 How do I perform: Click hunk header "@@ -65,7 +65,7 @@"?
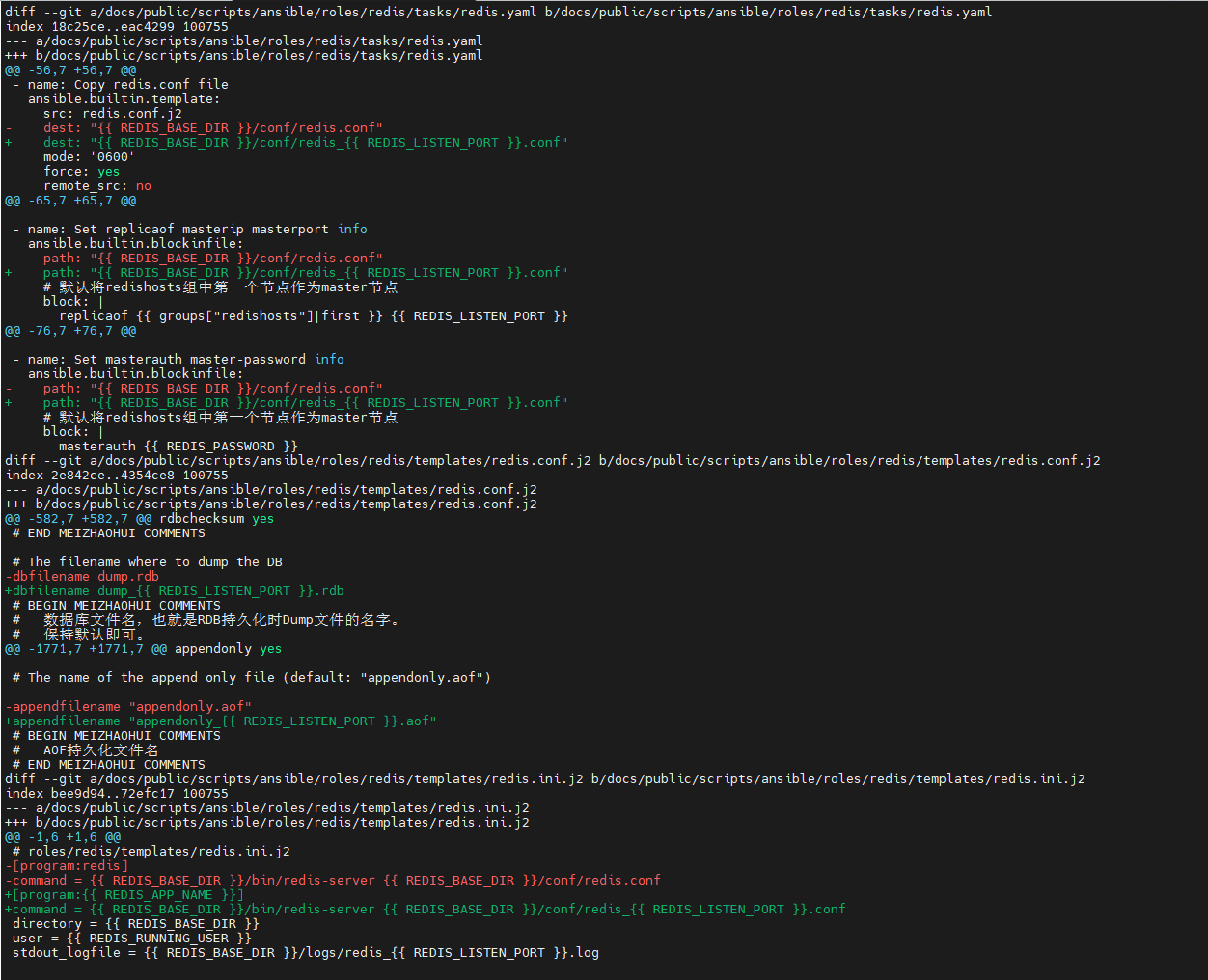point(70,200)
